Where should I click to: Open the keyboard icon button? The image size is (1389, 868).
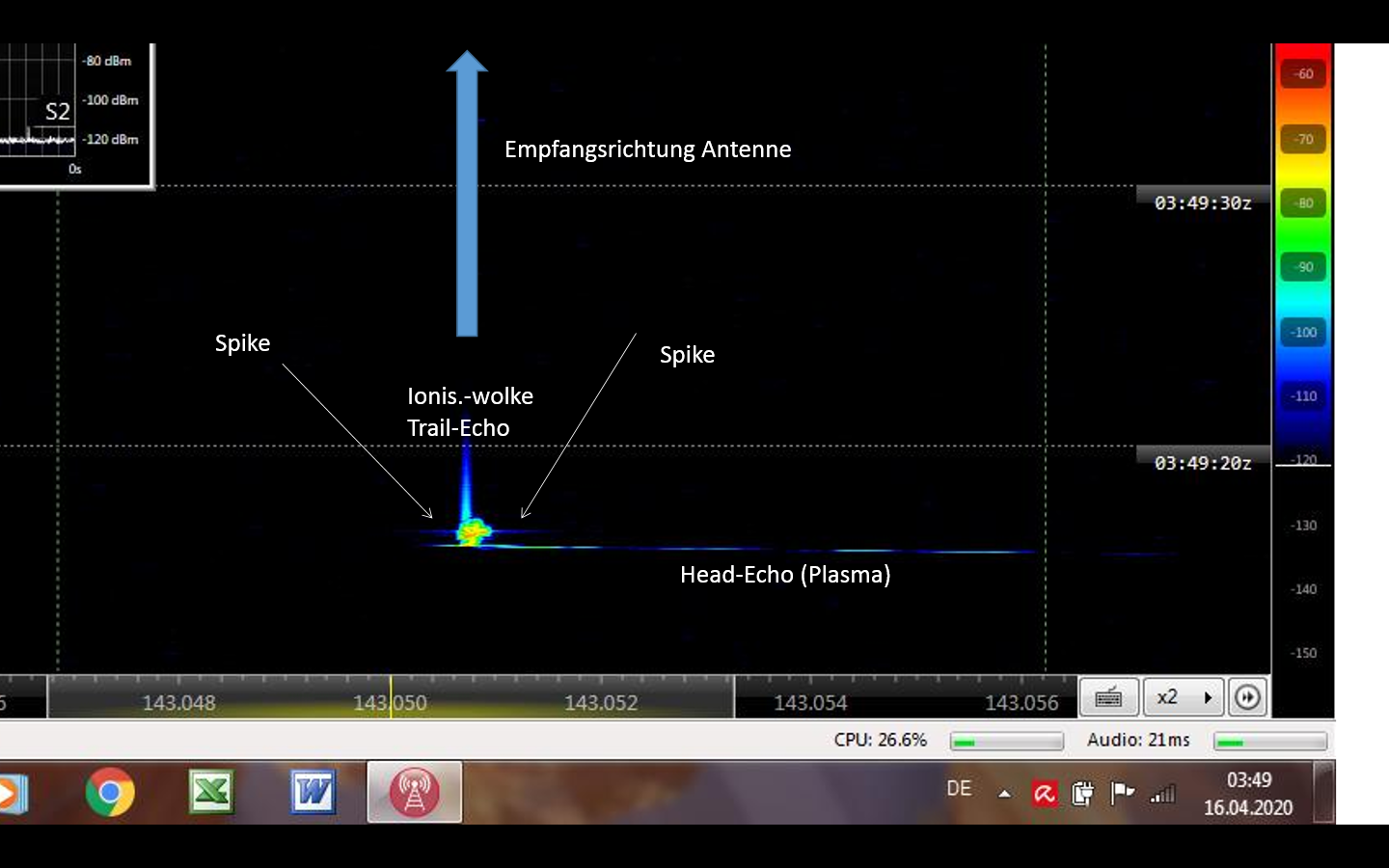pyautogui.click(x=1108, y=696)
